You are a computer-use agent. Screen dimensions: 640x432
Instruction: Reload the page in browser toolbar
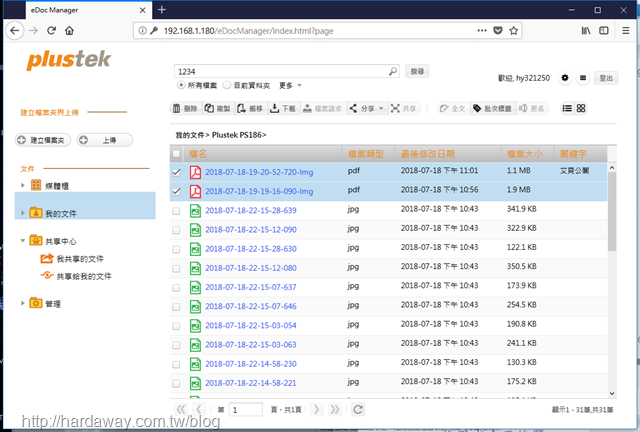coord(51,31)
